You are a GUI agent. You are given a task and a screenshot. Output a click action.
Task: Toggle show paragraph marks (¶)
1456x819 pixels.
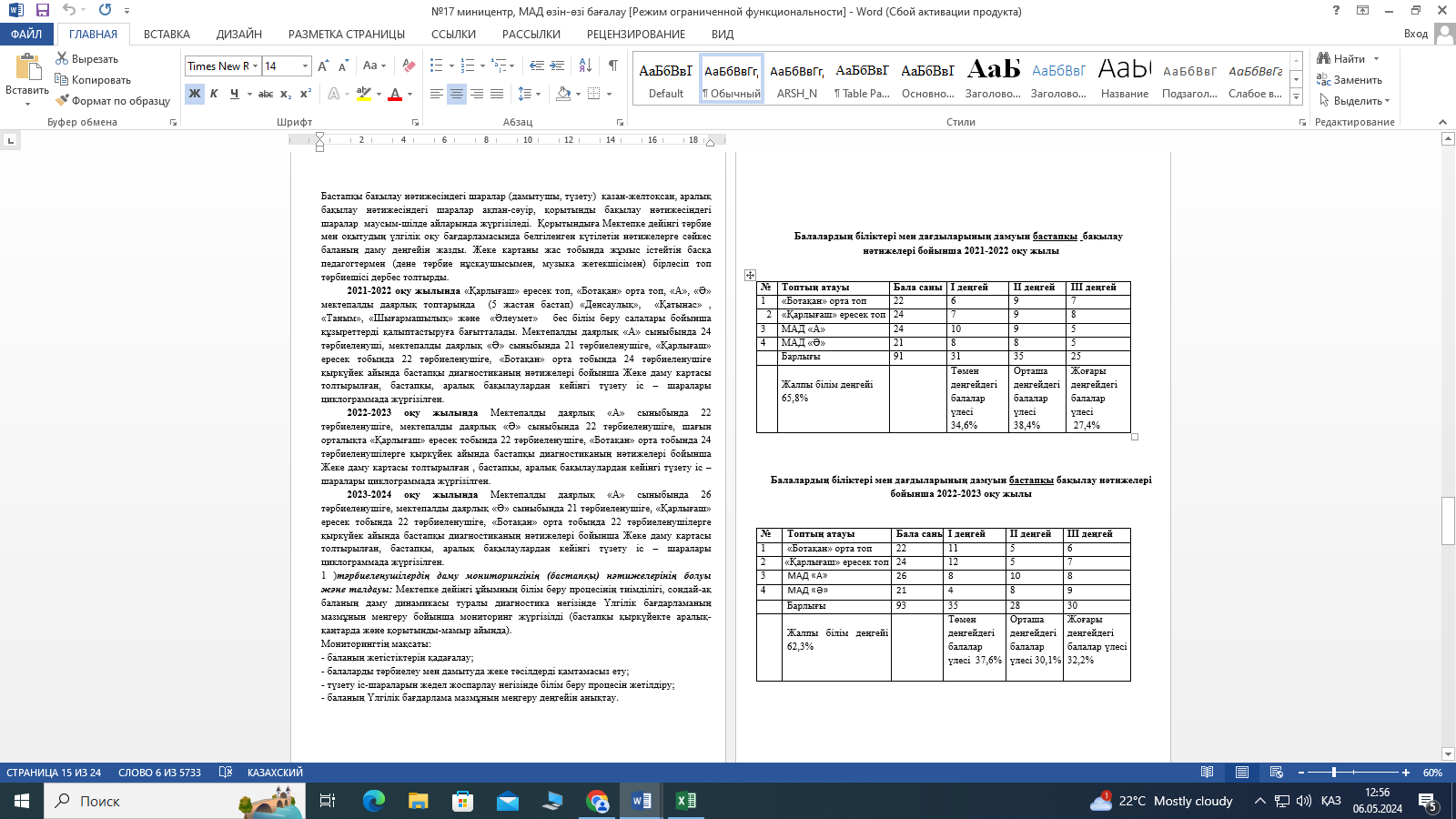pyautogui.click(x=612, y=66)
